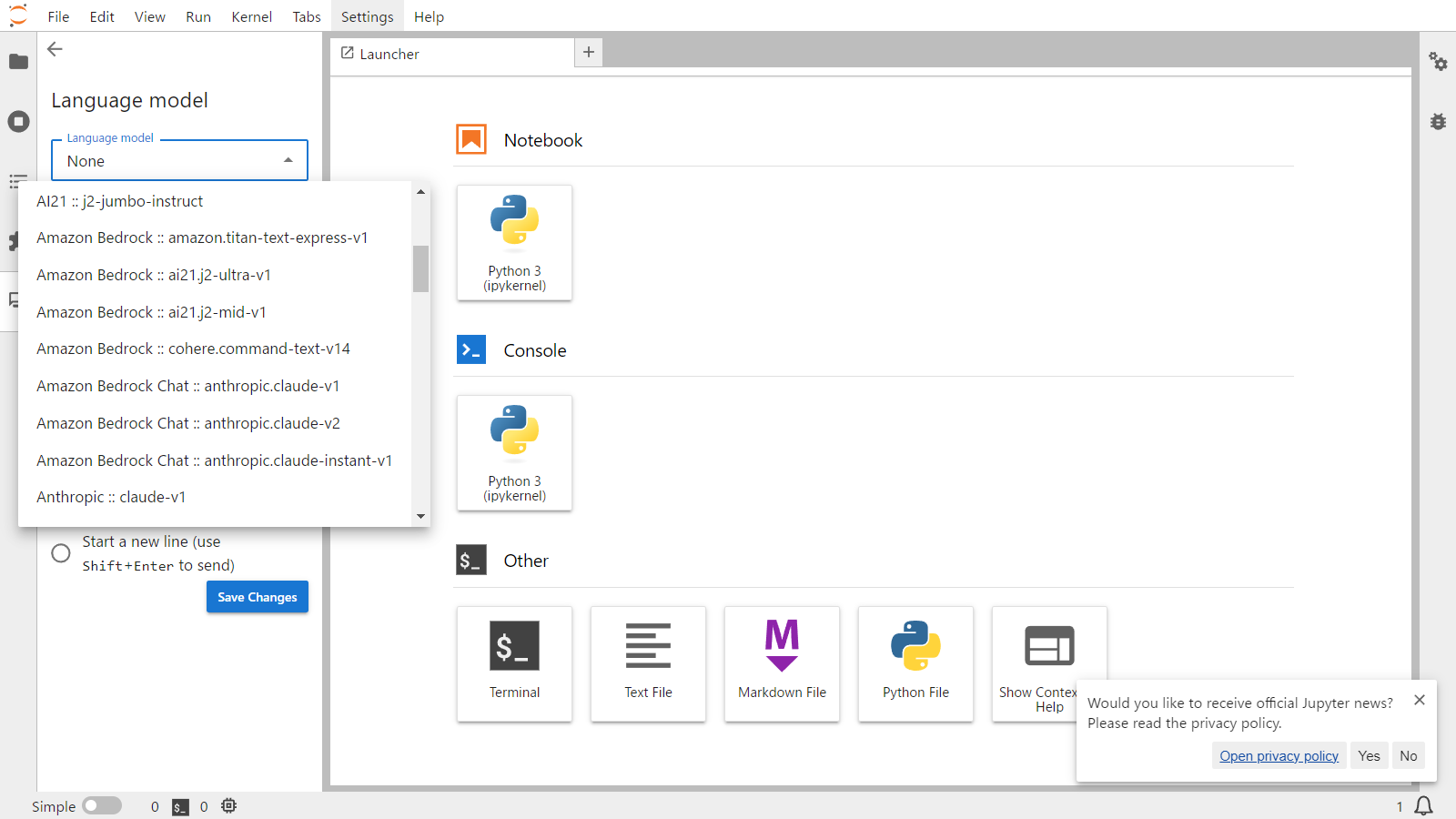
Task: Open the Property Inspector gears icon
Action: pyautogui.click(x=1438, y=62)
